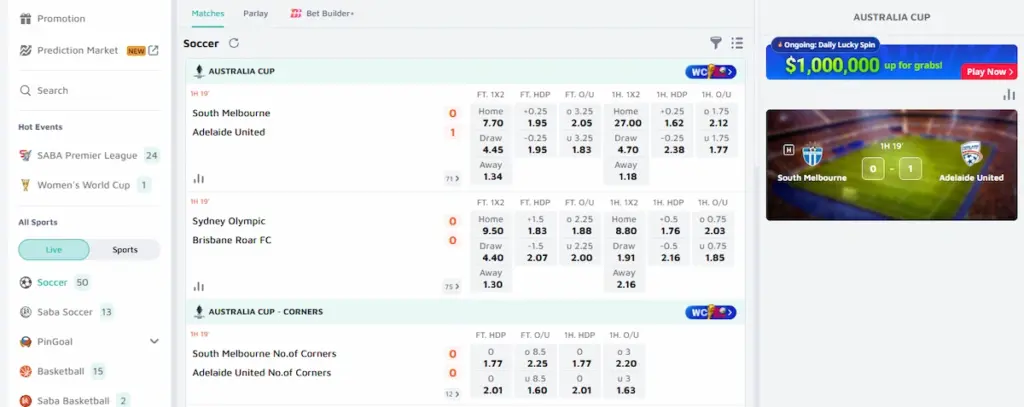Click 'South Melbourne No.of Corners' row
Screen dimensions: 1024x407
264,353
